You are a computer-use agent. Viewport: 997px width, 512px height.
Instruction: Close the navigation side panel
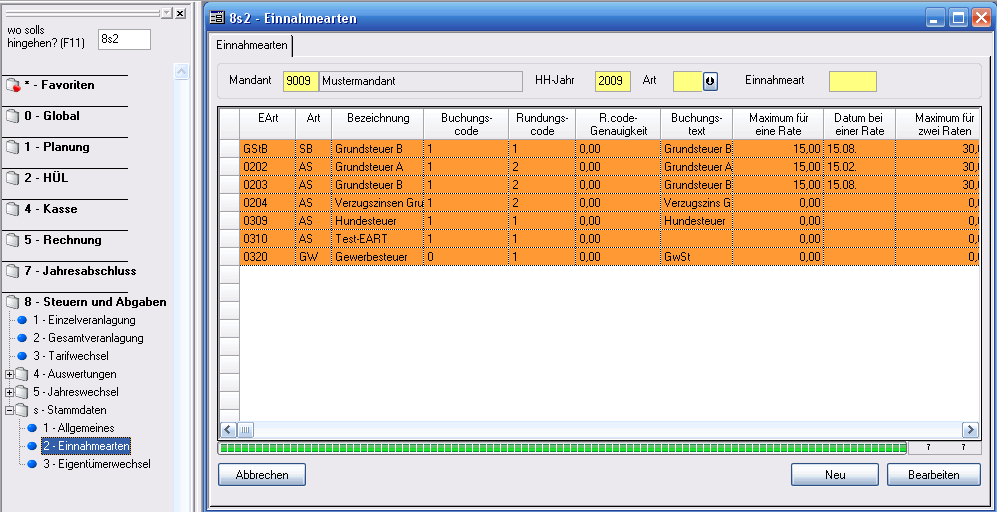[x=180, y=14]
